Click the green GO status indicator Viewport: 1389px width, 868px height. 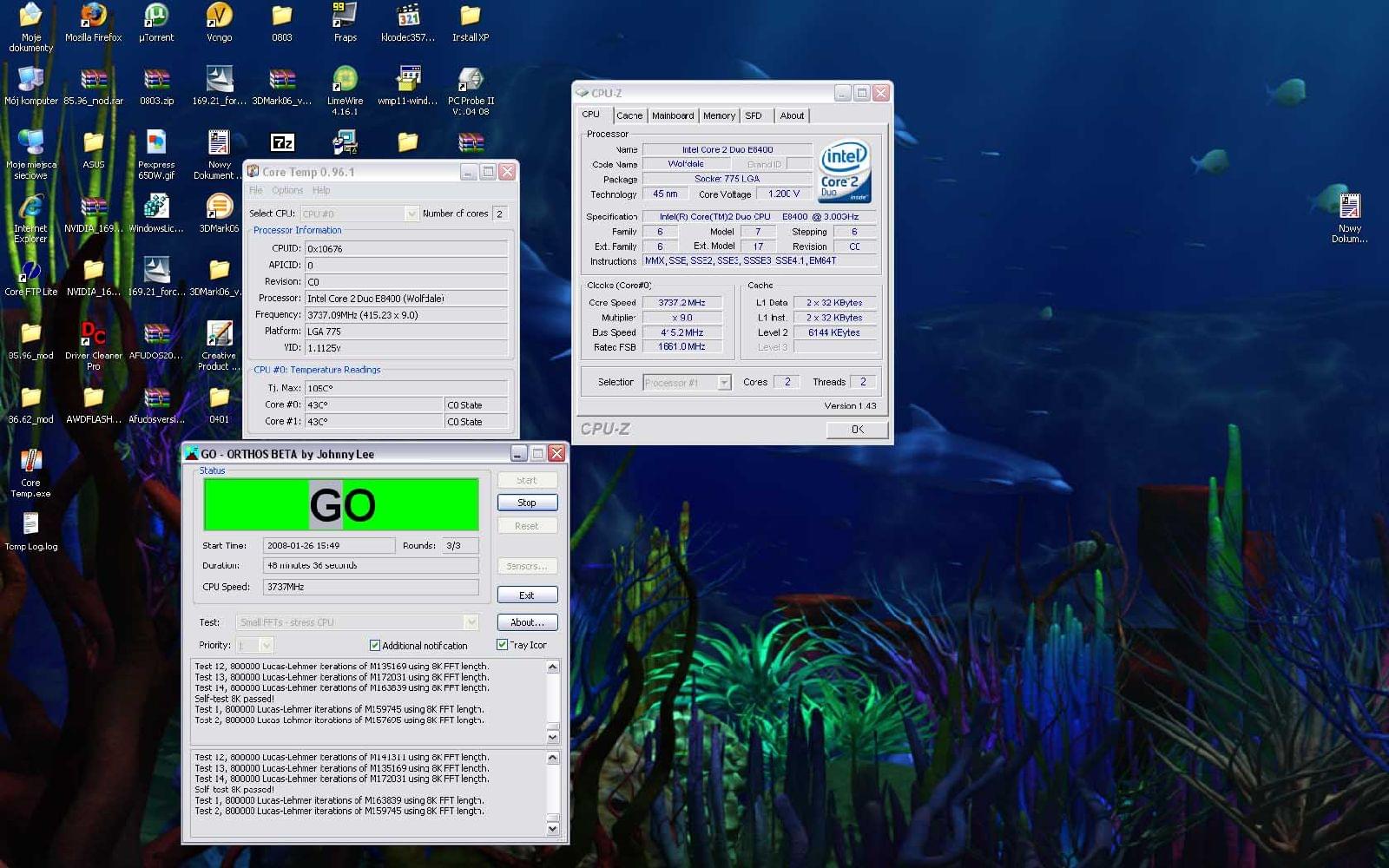pos(341,504)
